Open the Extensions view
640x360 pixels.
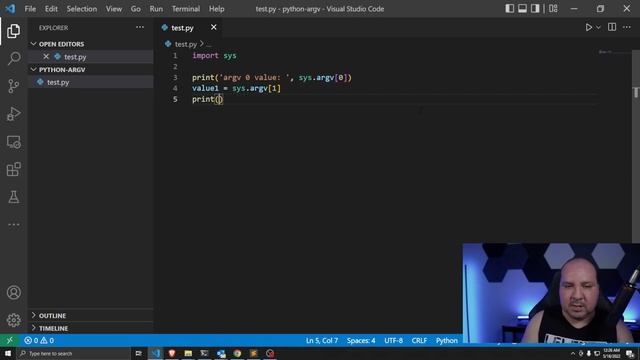[x=13, y=169]
